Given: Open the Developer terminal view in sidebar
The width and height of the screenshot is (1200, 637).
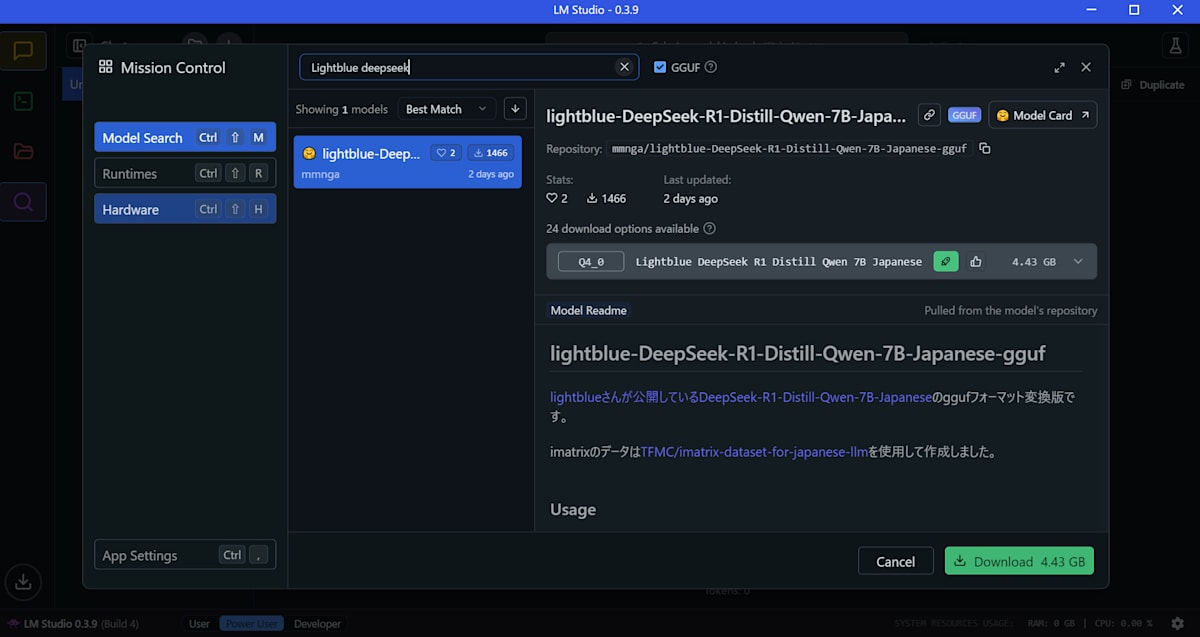Looking at the screenshot, I should 23,101.
